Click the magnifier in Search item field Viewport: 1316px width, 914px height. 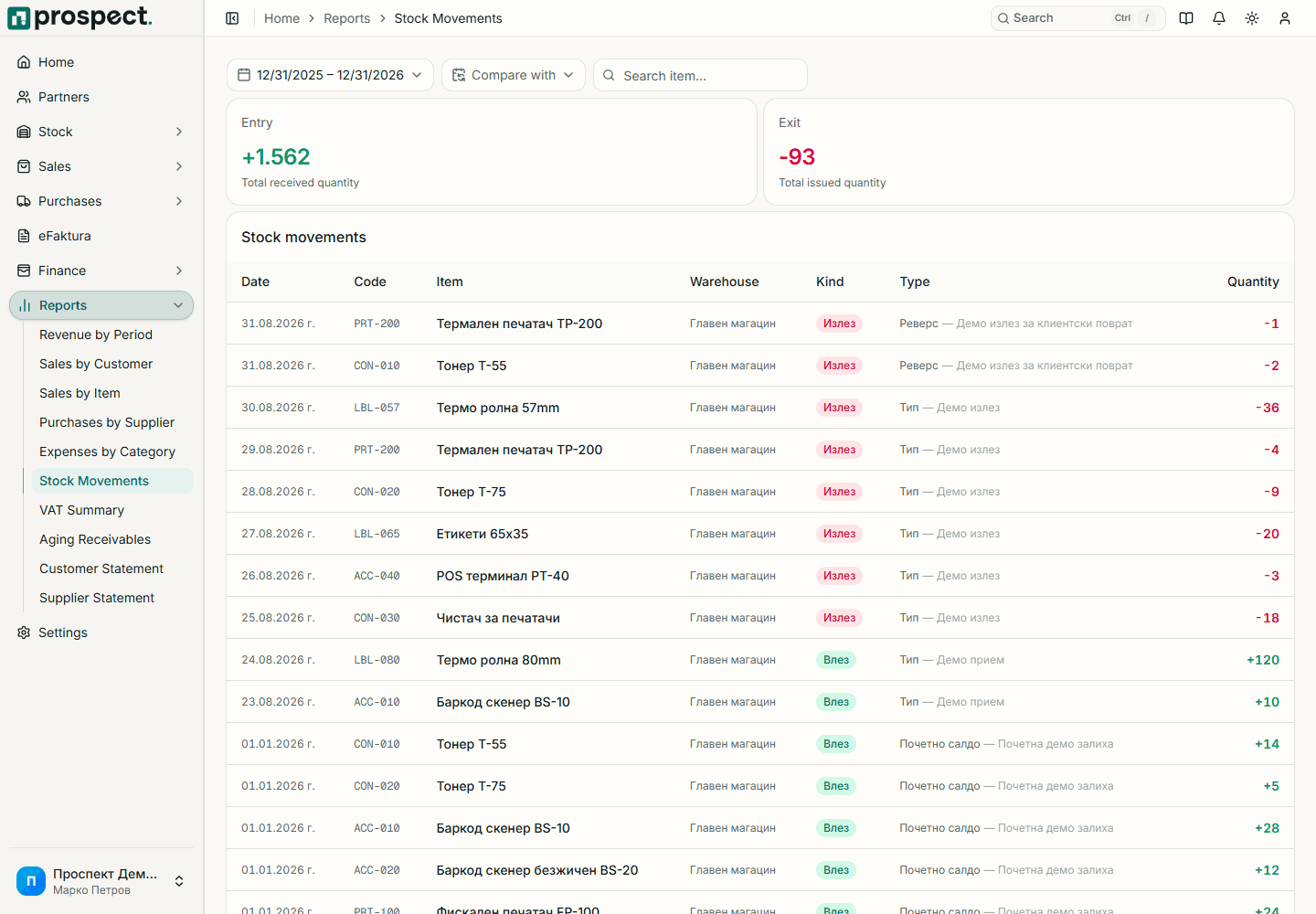pyautogui.click(x=609, y=75)
